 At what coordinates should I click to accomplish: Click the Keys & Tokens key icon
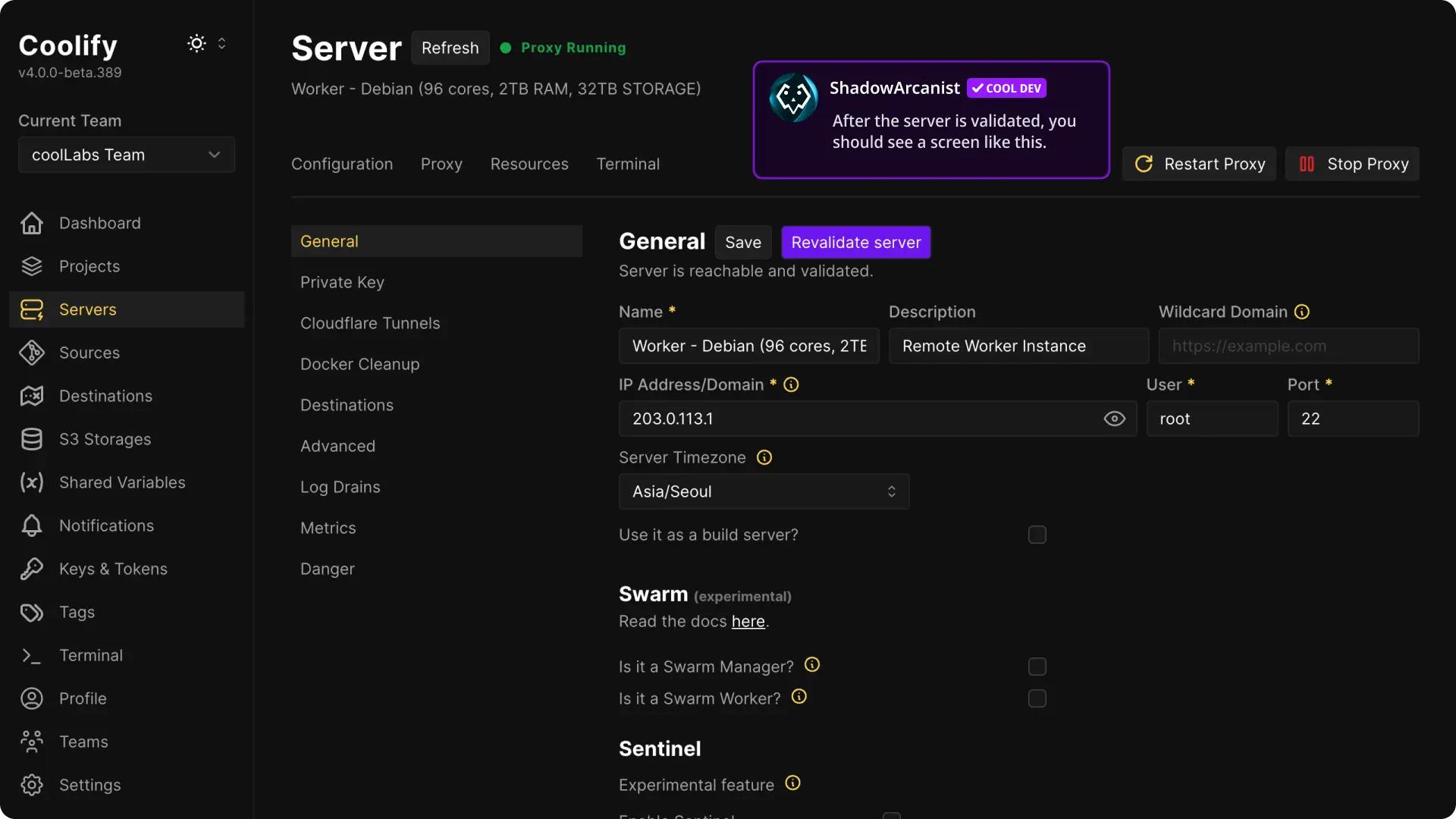[x=32, y=569]
